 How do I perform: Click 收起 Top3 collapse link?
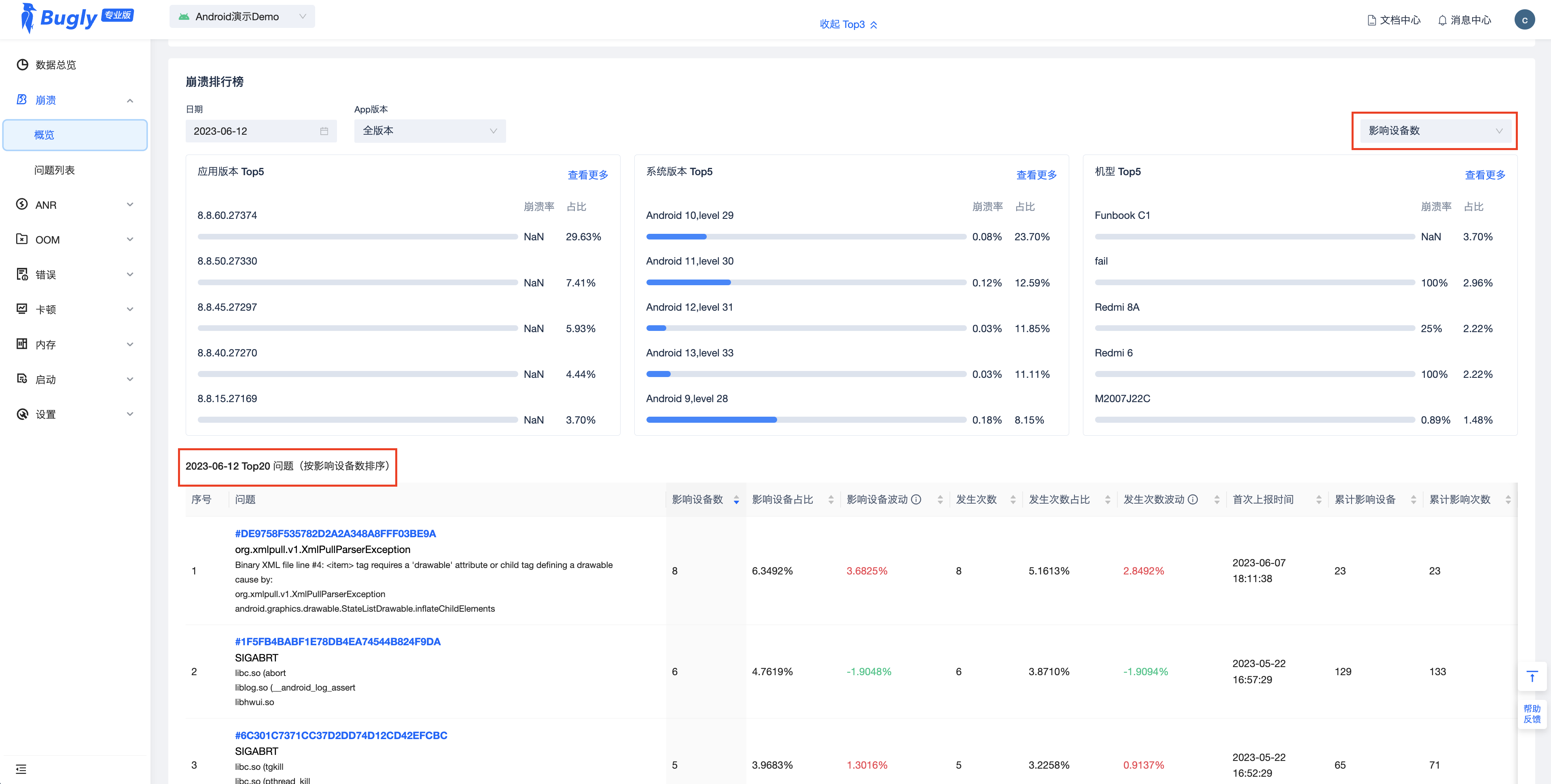pyautogui.click(x=848, y=24)
